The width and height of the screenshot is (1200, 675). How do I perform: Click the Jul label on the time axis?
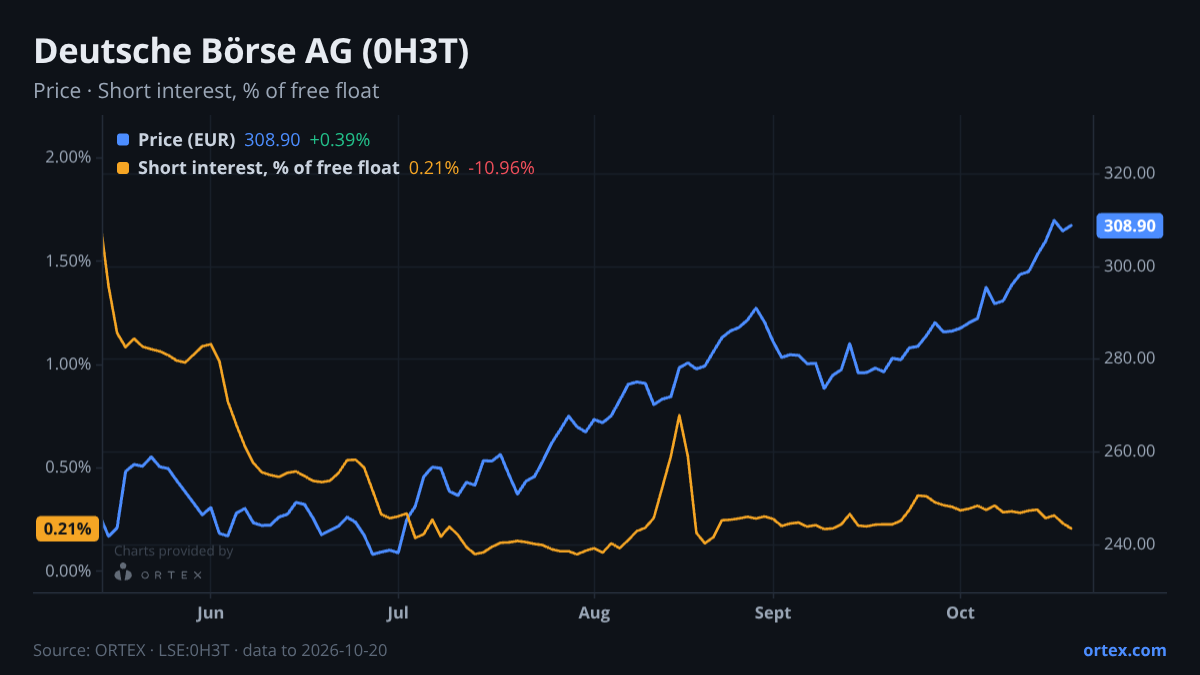click(398, 612)
